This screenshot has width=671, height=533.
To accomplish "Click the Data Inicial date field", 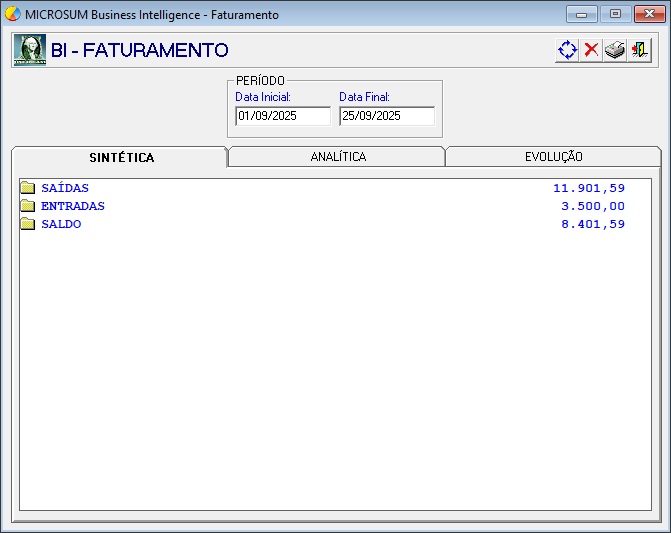I will coord(283,116).
